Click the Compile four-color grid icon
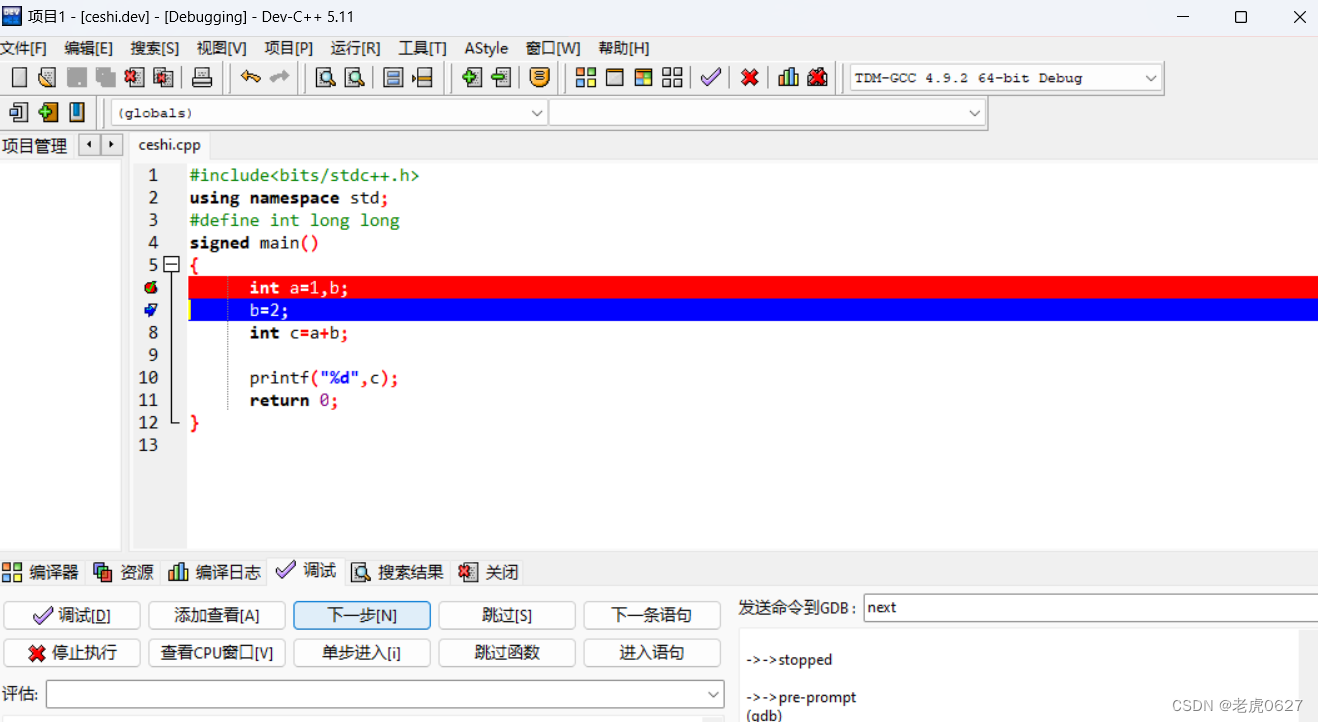Screen dimensions: 1318x722 pos(586,77)
